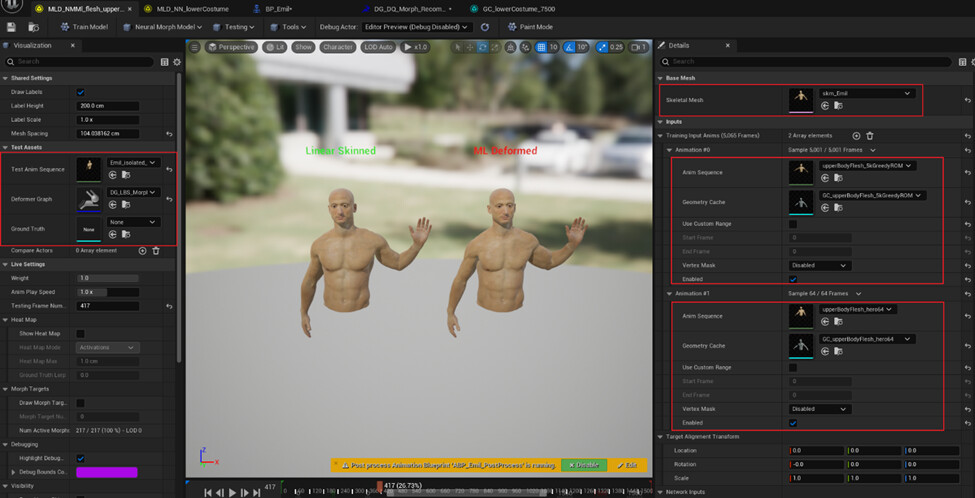The width and height of the screenshot is (975, 498).
Task: Open the Debug Actor Editor Preview dropdown
Action: [417, 27]
